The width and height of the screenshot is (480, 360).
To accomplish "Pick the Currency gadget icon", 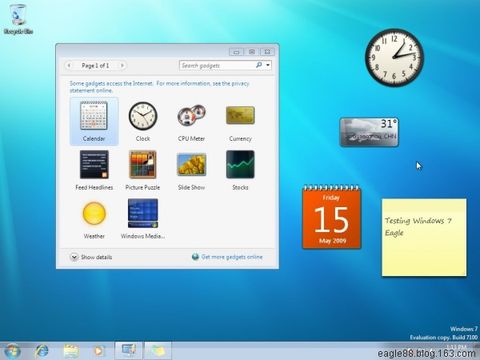I will tap(240, 115).
